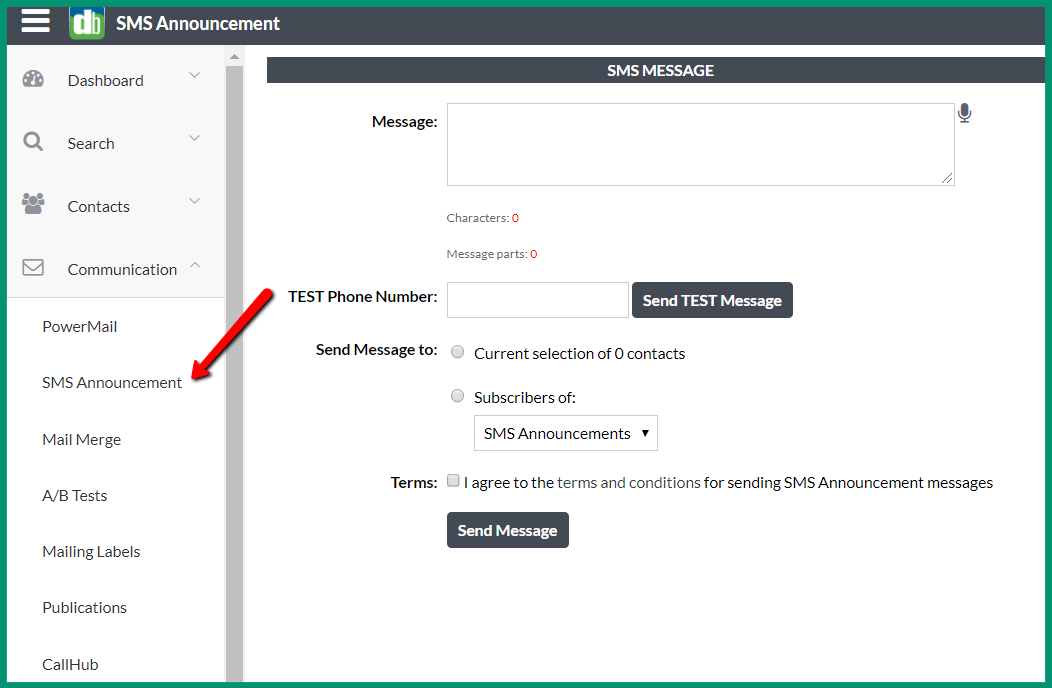The image size is (1052, 688).
Task: Click the Communication envelope icon
Action: 33,267
